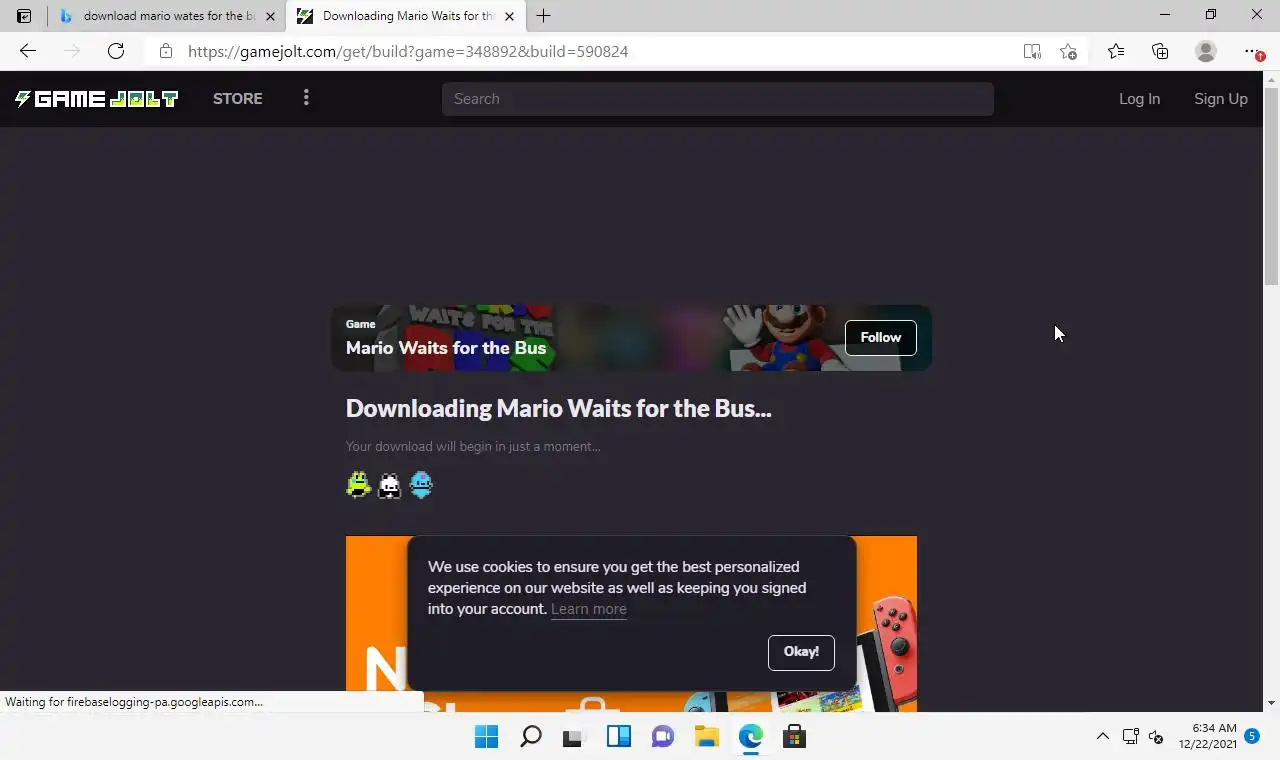Click the muted volume tray icon
Image resolution: width=1280 pixels, height=760 pixels.
1156,737
